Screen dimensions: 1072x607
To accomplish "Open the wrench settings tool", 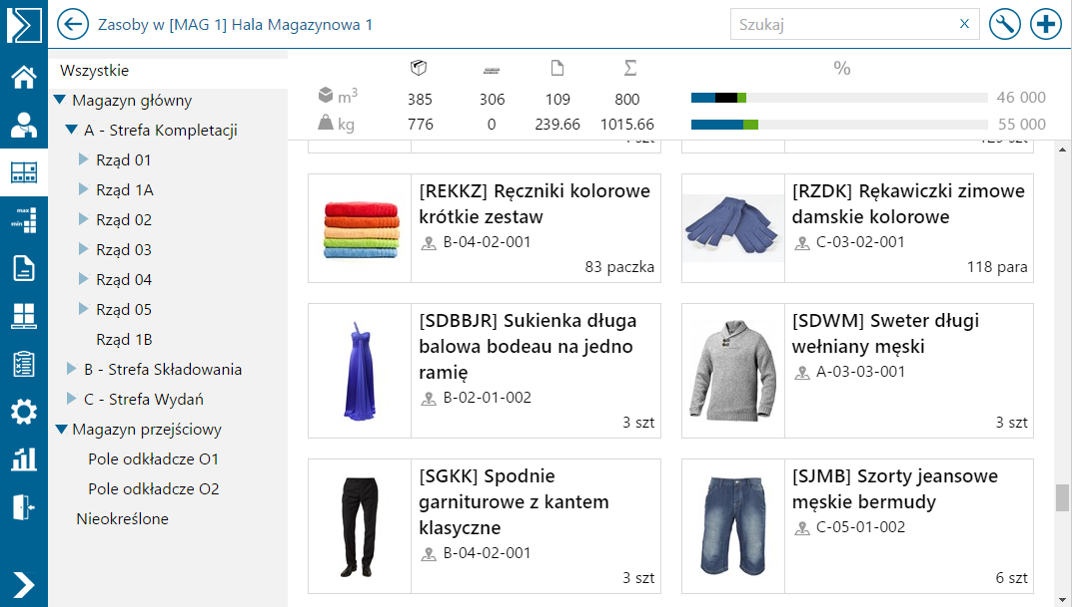I will click(1004, 25).
